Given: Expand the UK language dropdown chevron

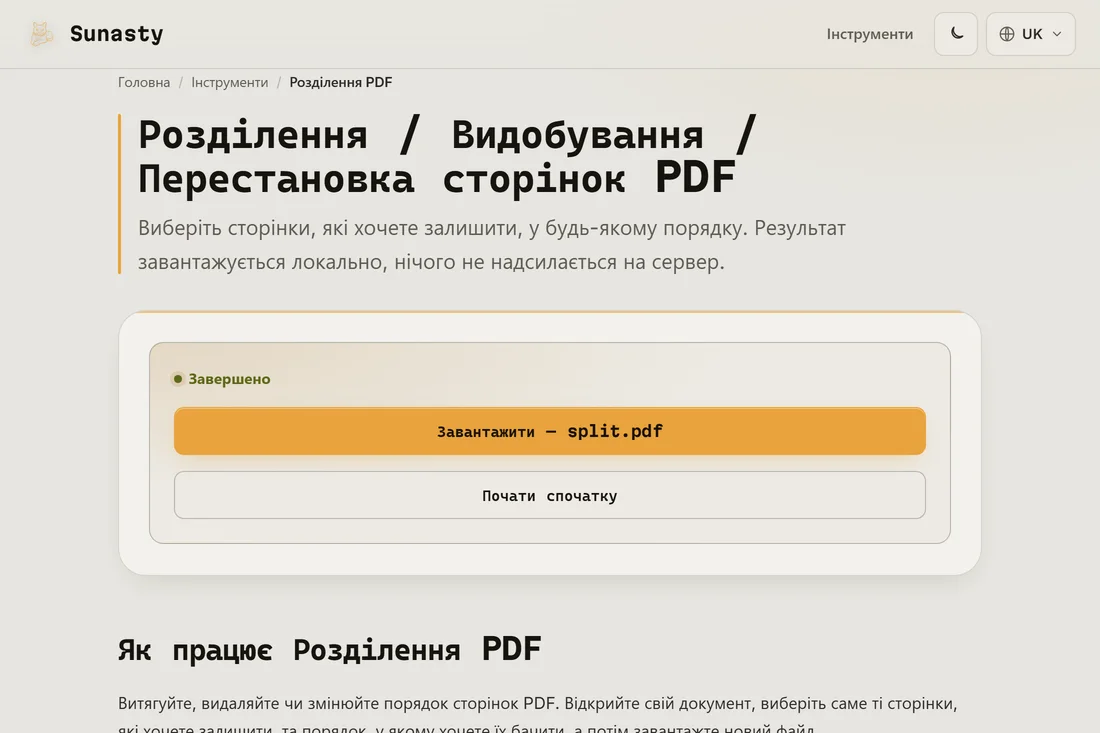Looking at the screenshot, I should pyautogui.click(x=1057, y=34).
